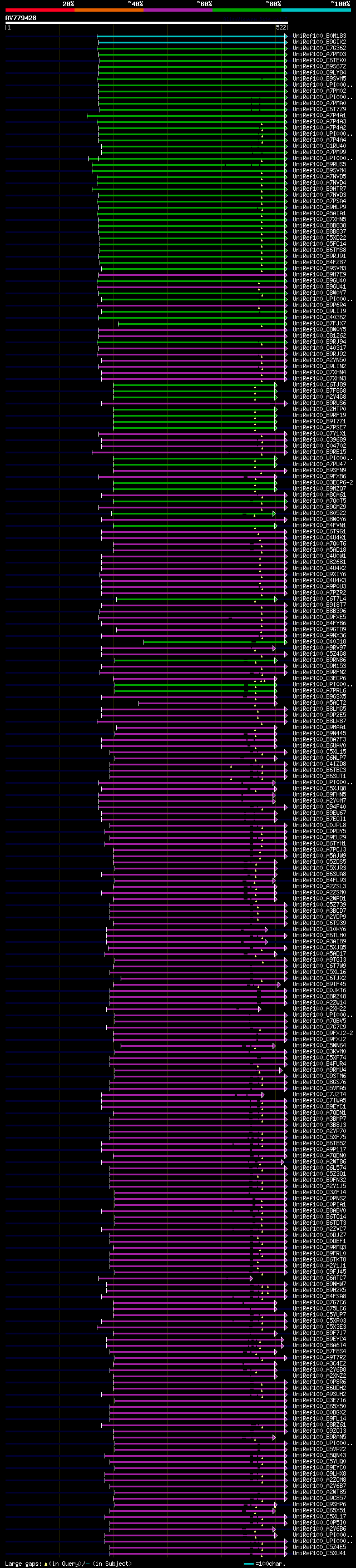This screenshot has height=1568, width=356.
Task: Select hit label UniRef100_Q9LY84
Action: tap(319, 72)
